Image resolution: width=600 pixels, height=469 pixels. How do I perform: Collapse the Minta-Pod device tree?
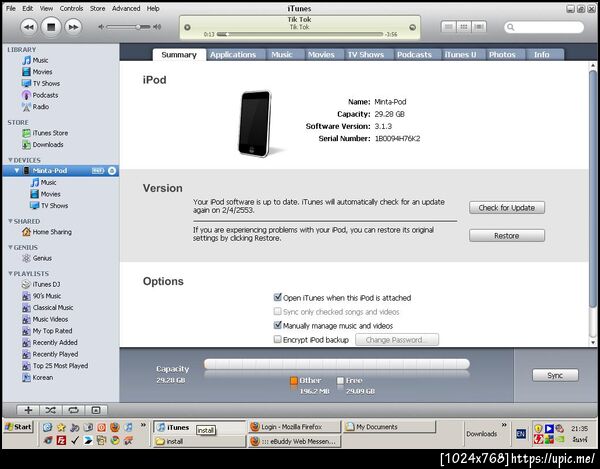coord(16,170)
